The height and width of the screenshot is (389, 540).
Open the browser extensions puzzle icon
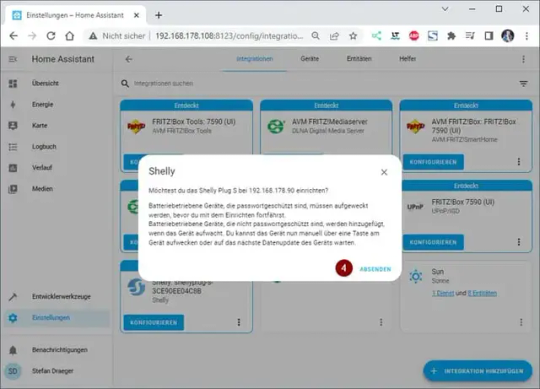pos(451,36)
